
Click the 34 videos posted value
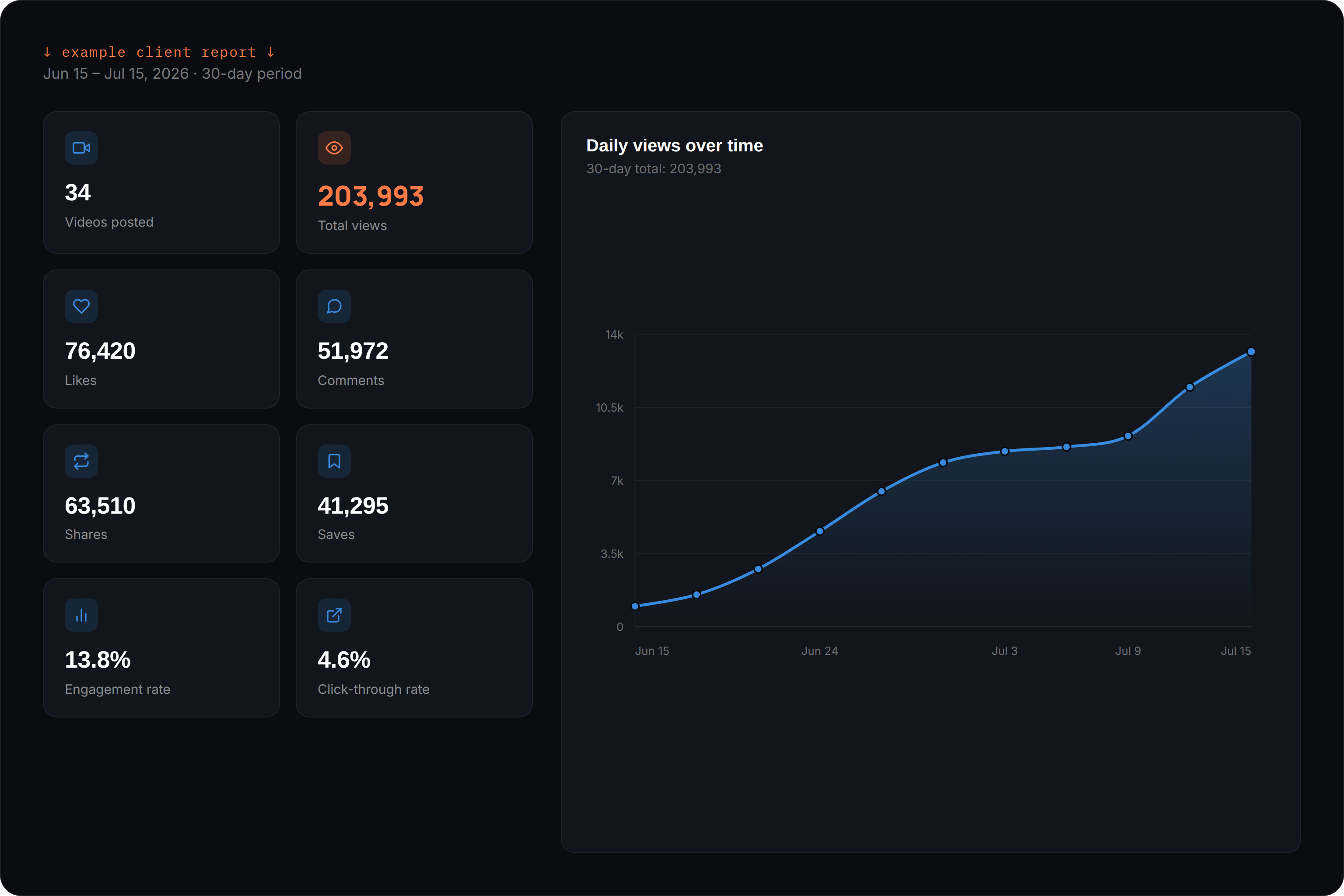click(78, 192)
